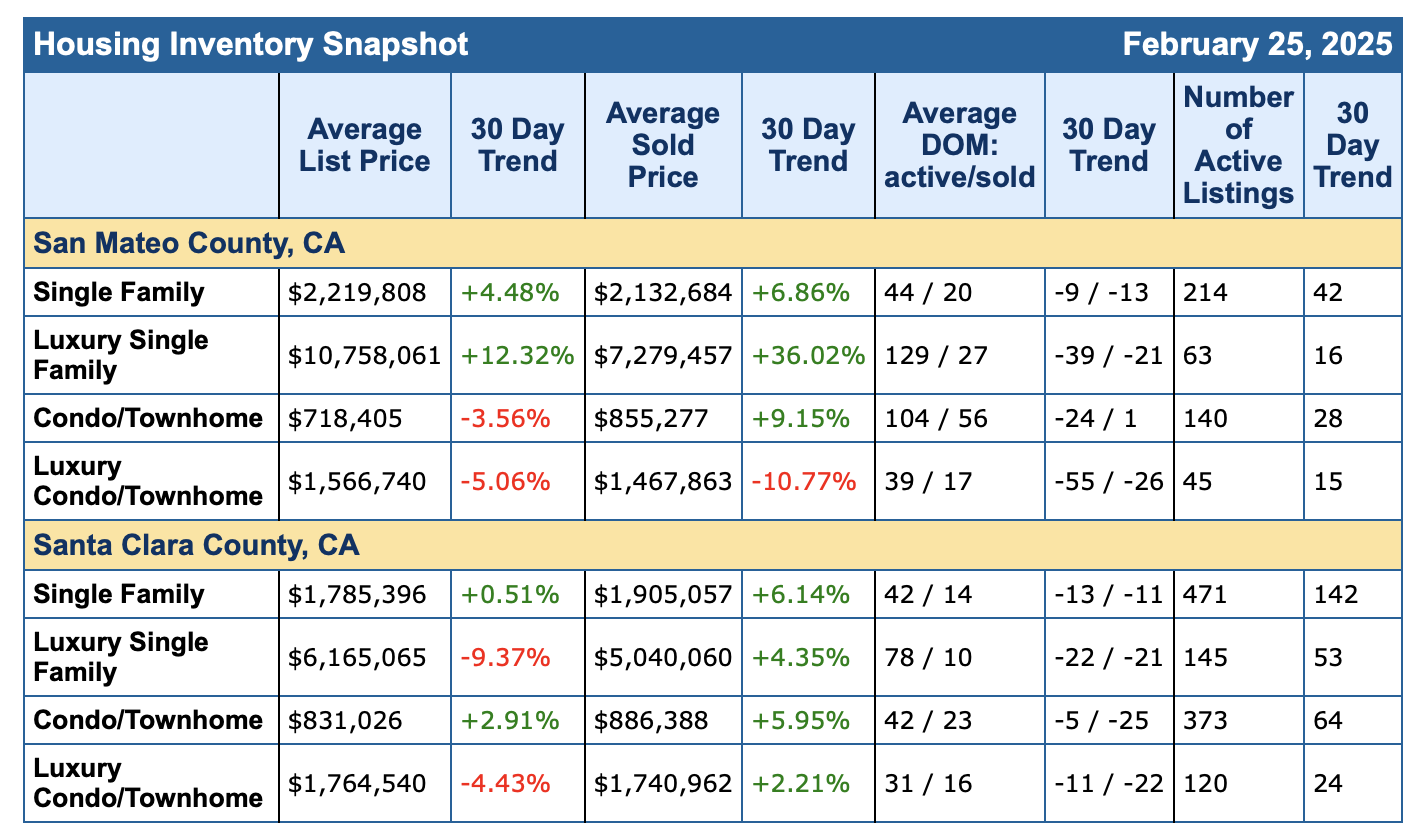This screenshot has width=1422, height=838.
Task: Click the Average DOM: active/sold header
Action: (959, 145)
